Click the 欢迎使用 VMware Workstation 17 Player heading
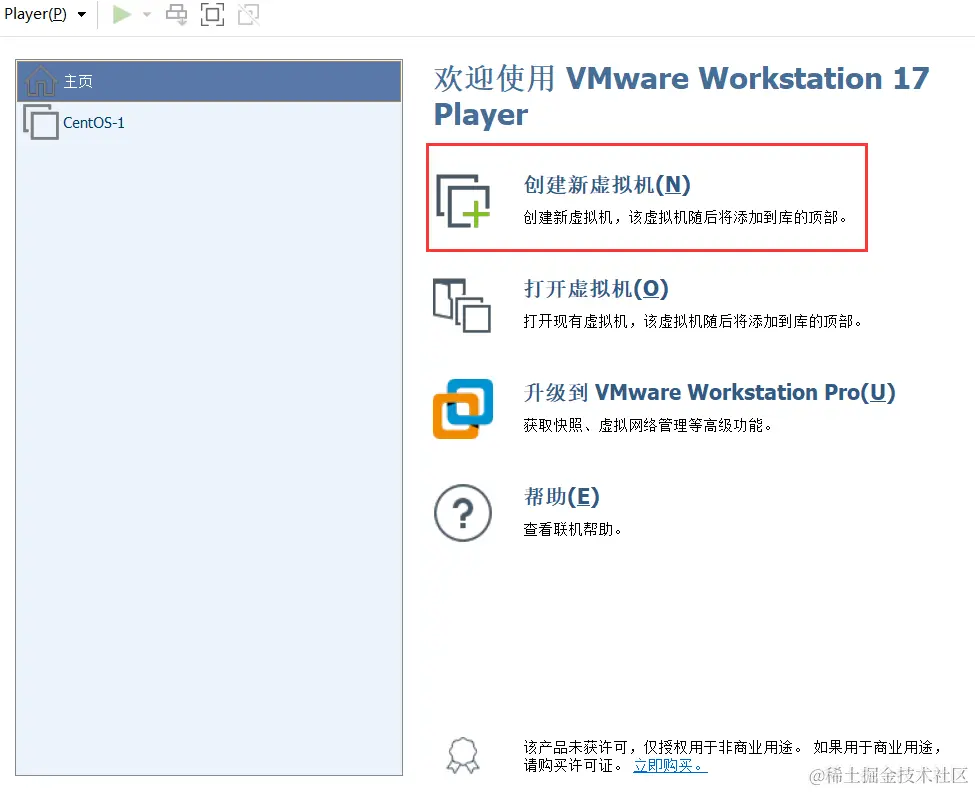This screenshot has width=975, height=792. click(x=682, y=96)
